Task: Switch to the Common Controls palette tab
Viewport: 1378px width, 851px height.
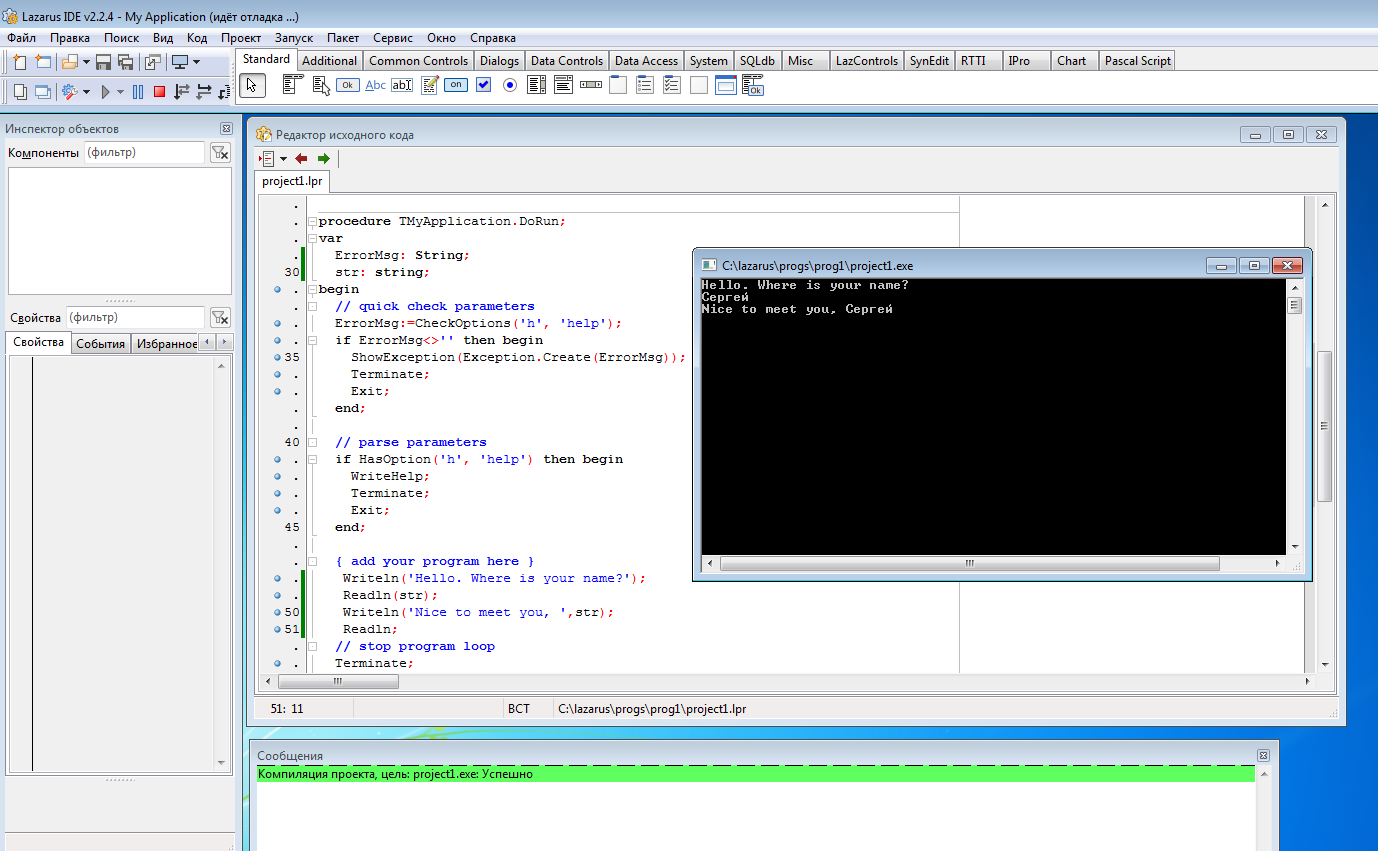Action: [x=418, y=61]
